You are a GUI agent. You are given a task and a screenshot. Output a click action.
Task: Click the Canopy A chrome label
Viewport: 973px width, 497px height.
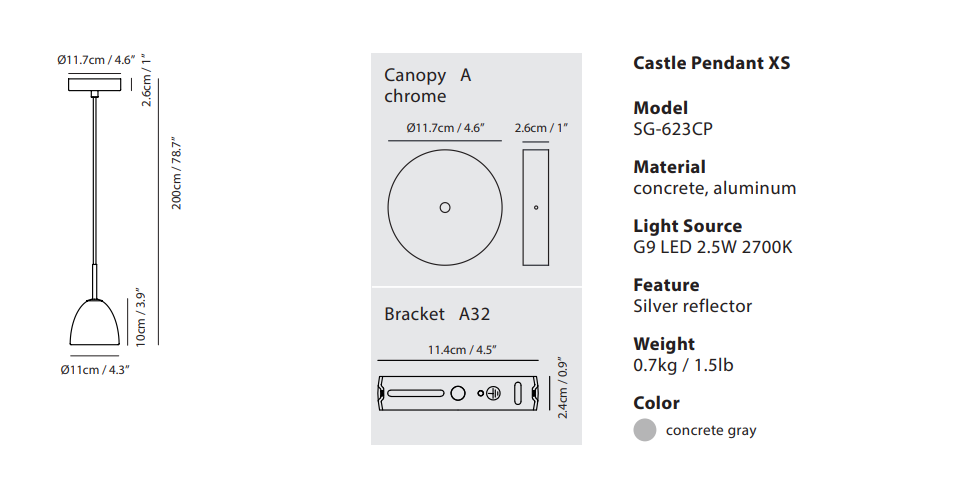(427, 86)
